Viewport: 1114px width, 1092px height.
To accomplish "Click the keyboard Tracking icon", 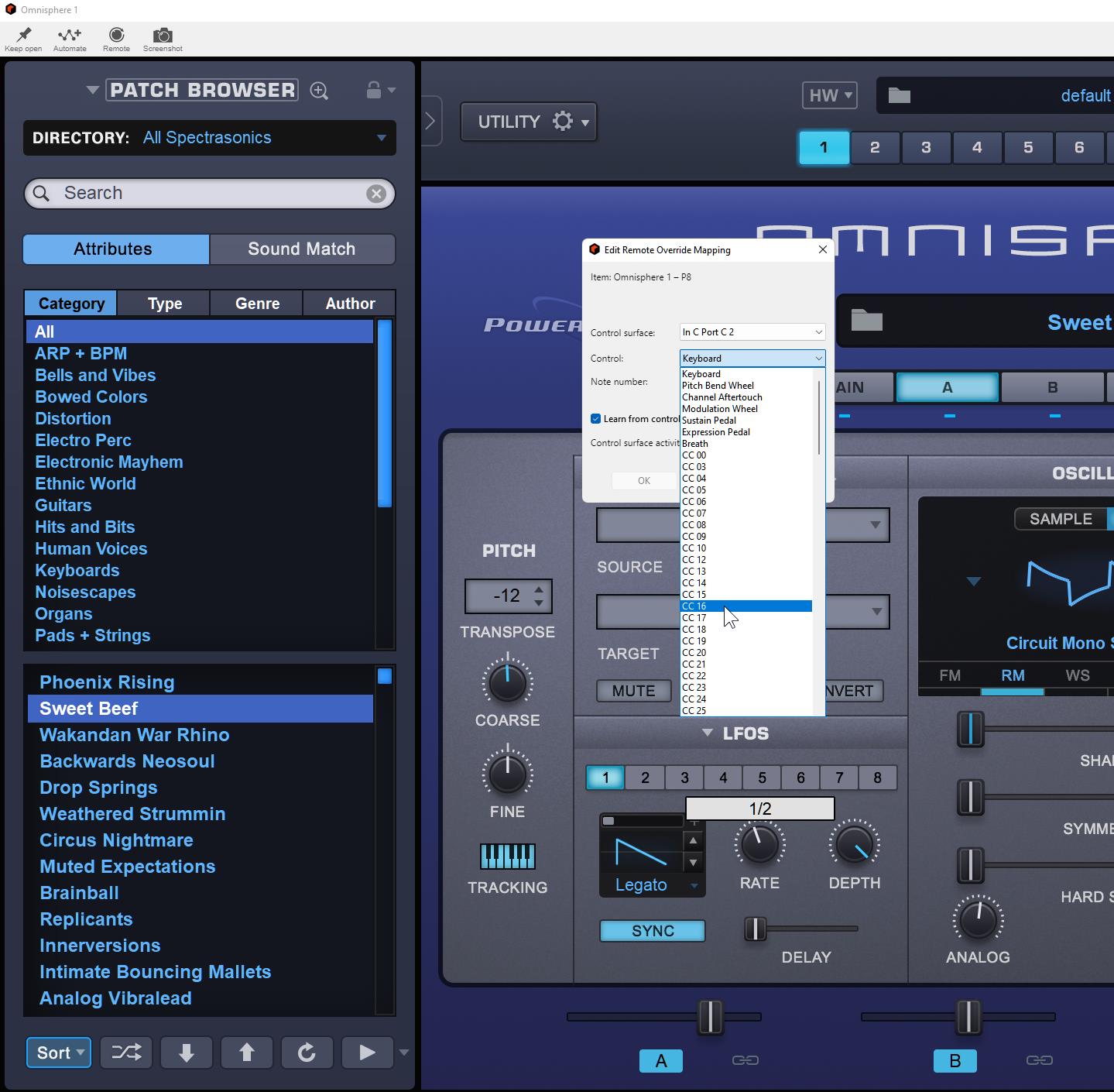I will (x=508, y=857).
